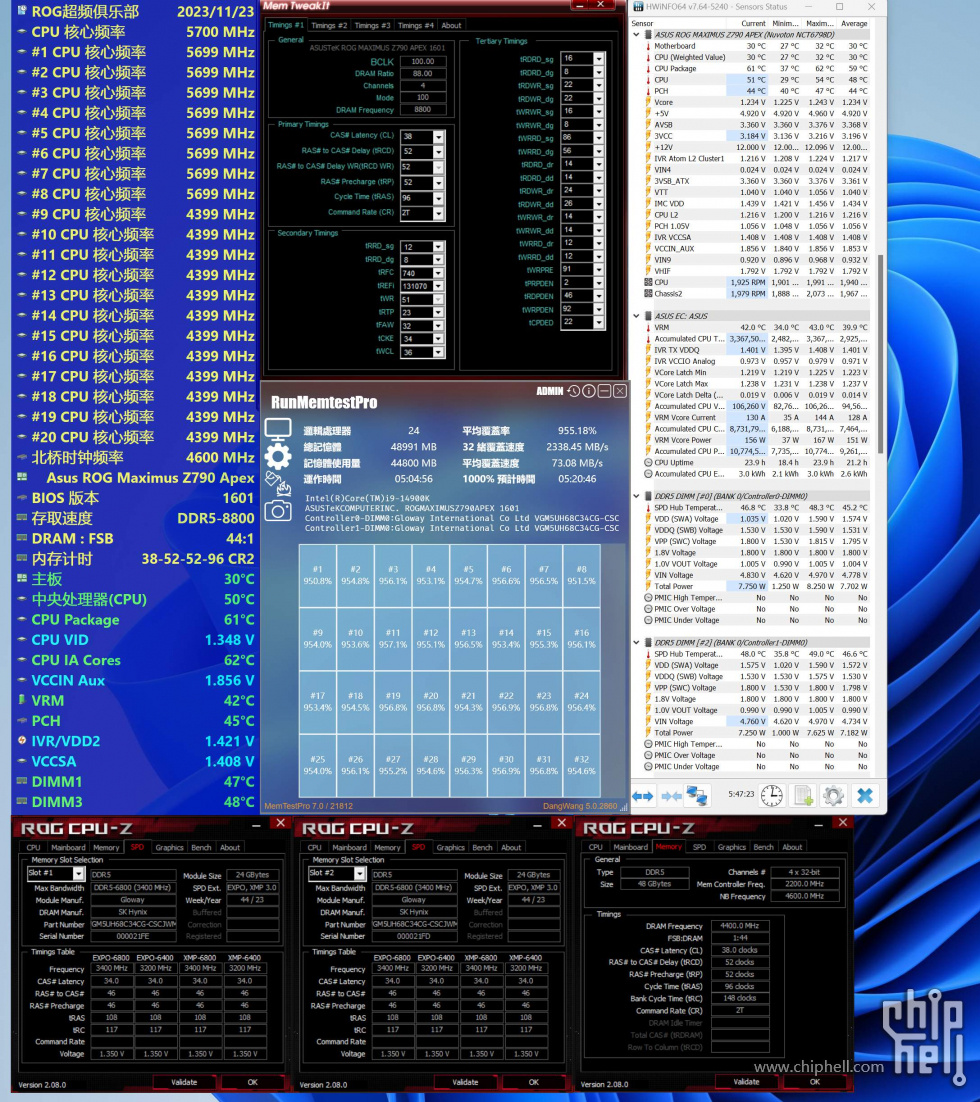
Task: Click Validate in the rightmost CPU-Z Memory window
Action: point(747,1082)
